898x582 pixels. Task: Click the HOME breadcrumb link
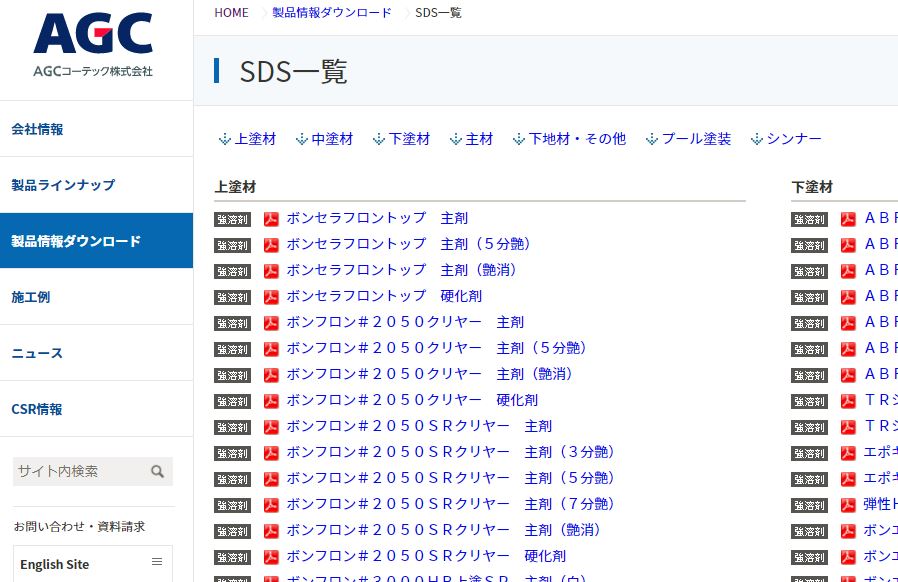click(231, 13)
